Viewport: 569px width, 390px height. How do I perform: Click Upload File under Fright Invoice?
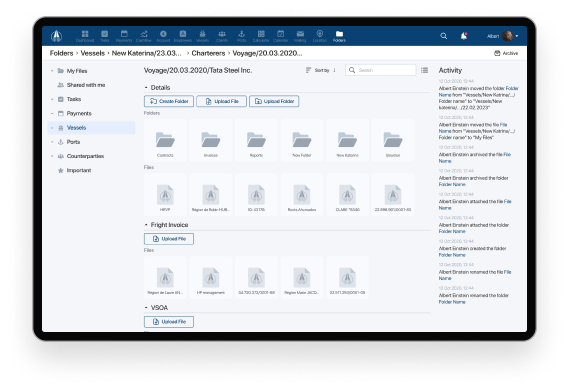tap(169, 239)
